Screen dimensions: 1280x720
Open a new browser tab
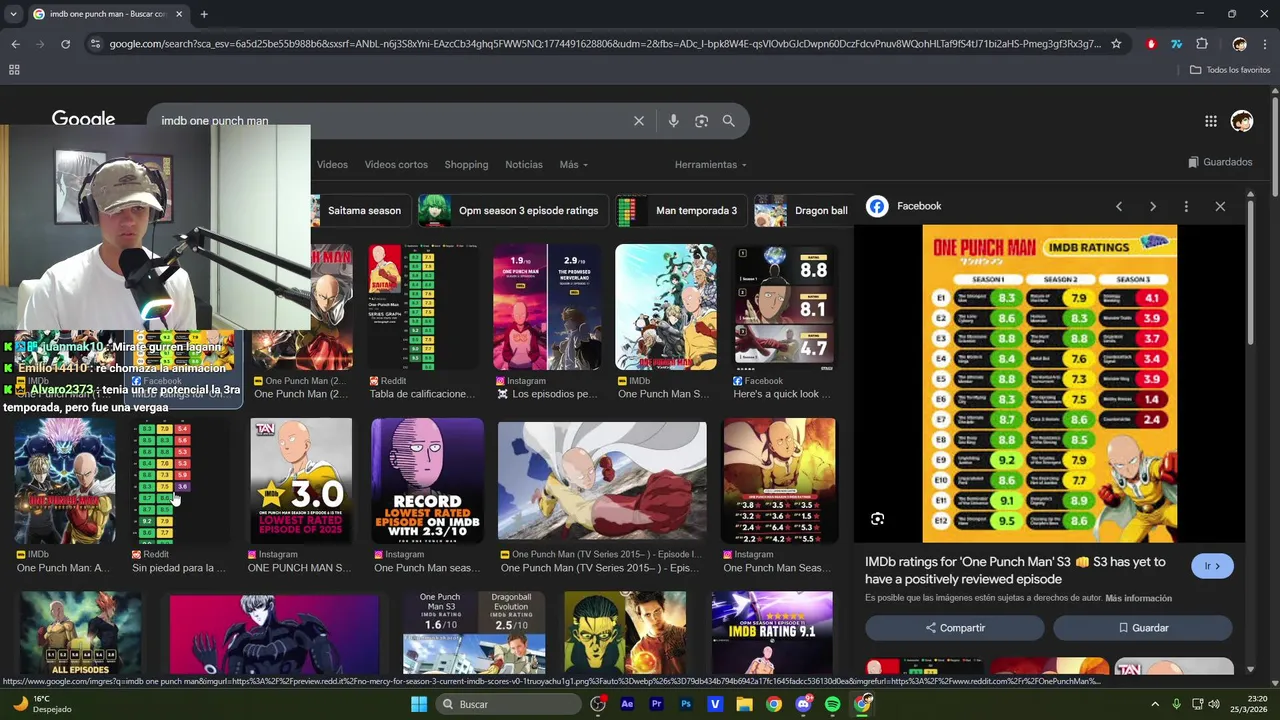pyautogui.click(x=204, y=14)
